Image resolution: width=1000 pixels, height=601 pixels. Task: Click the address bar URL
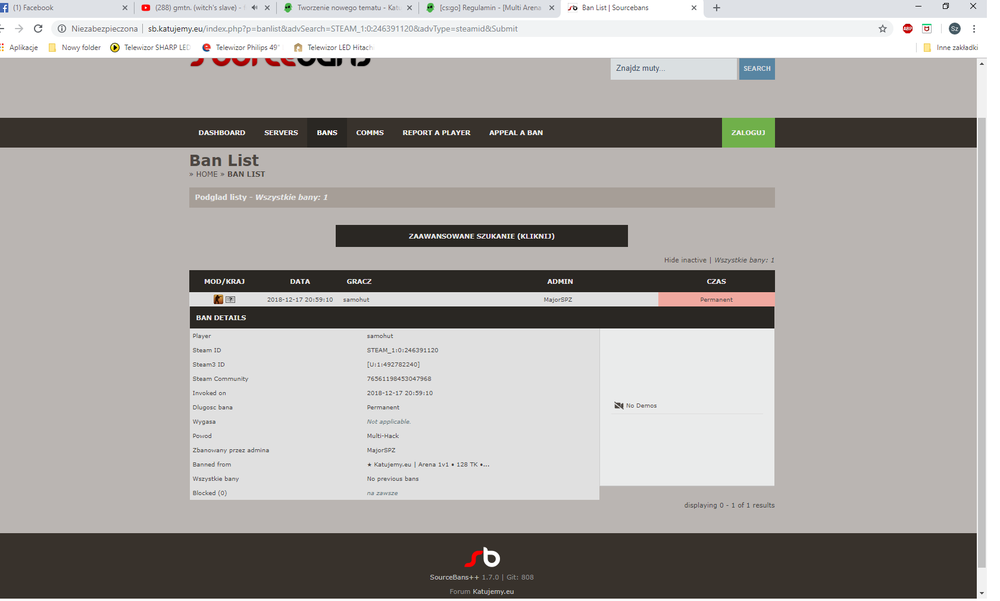332,29
